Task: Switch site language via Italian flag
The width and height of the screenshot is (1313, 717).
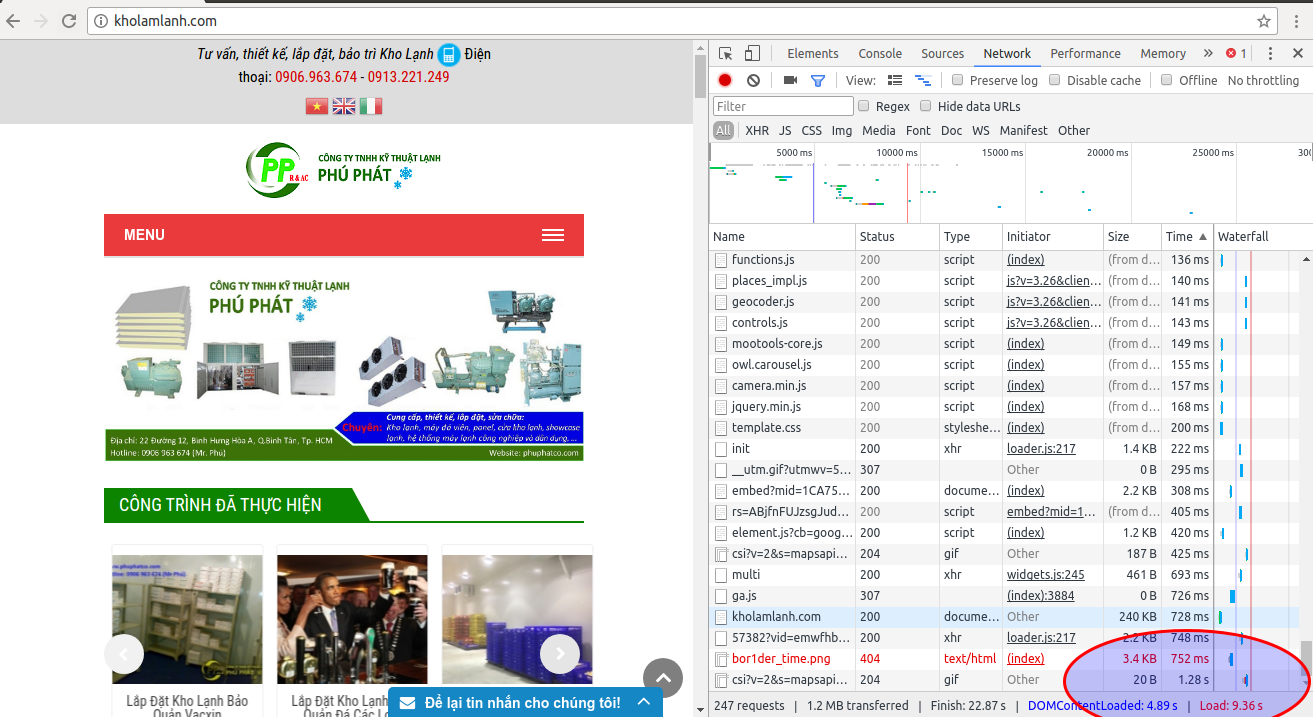Action: coord(371,106)
